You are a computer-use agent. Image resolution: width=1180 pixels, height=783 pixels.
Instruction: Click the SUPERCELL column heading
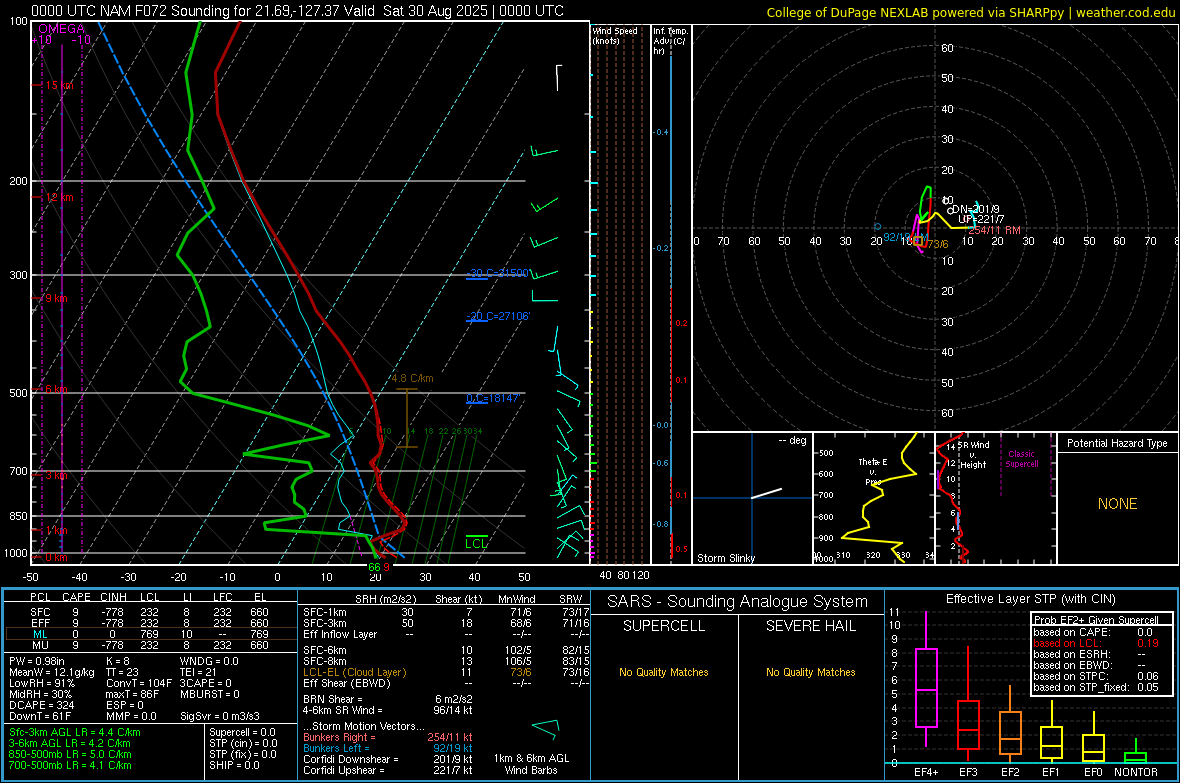click(x=664, y=626)
